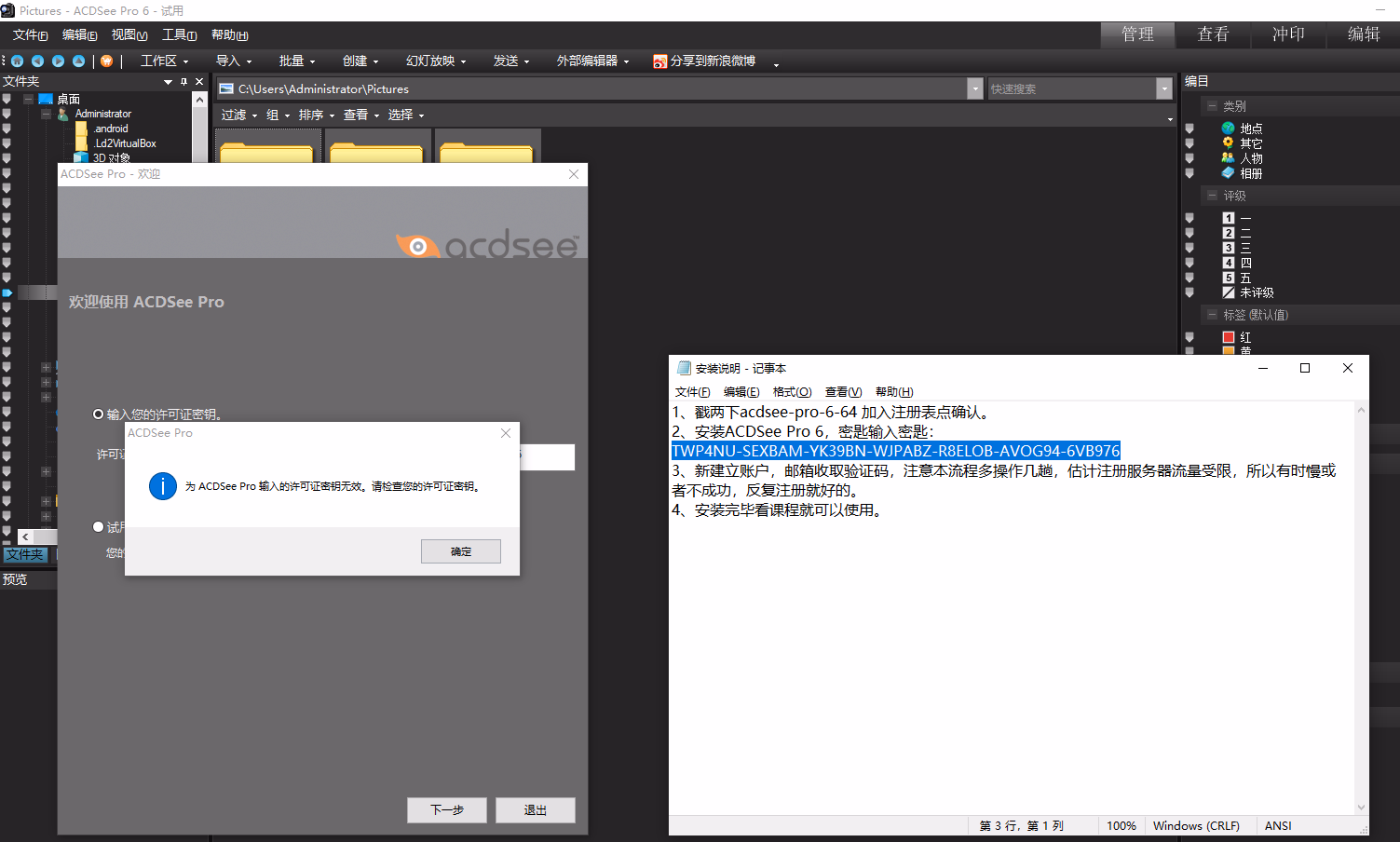Select the red 红 label swatch
Image resolution: width=1400 pixels, height=842 pixels.
click(x=1229, y=337)
